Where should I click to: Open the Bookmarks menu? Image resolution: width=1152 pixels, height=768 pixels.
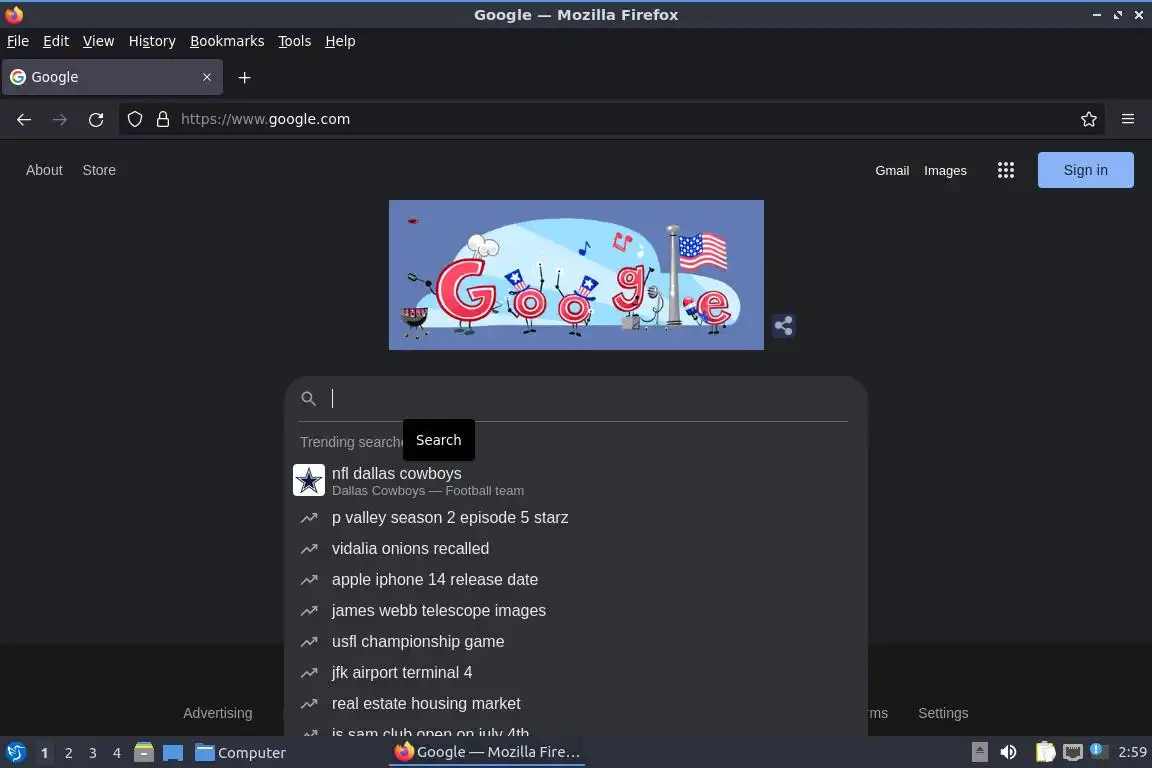(x=227, y=41)
